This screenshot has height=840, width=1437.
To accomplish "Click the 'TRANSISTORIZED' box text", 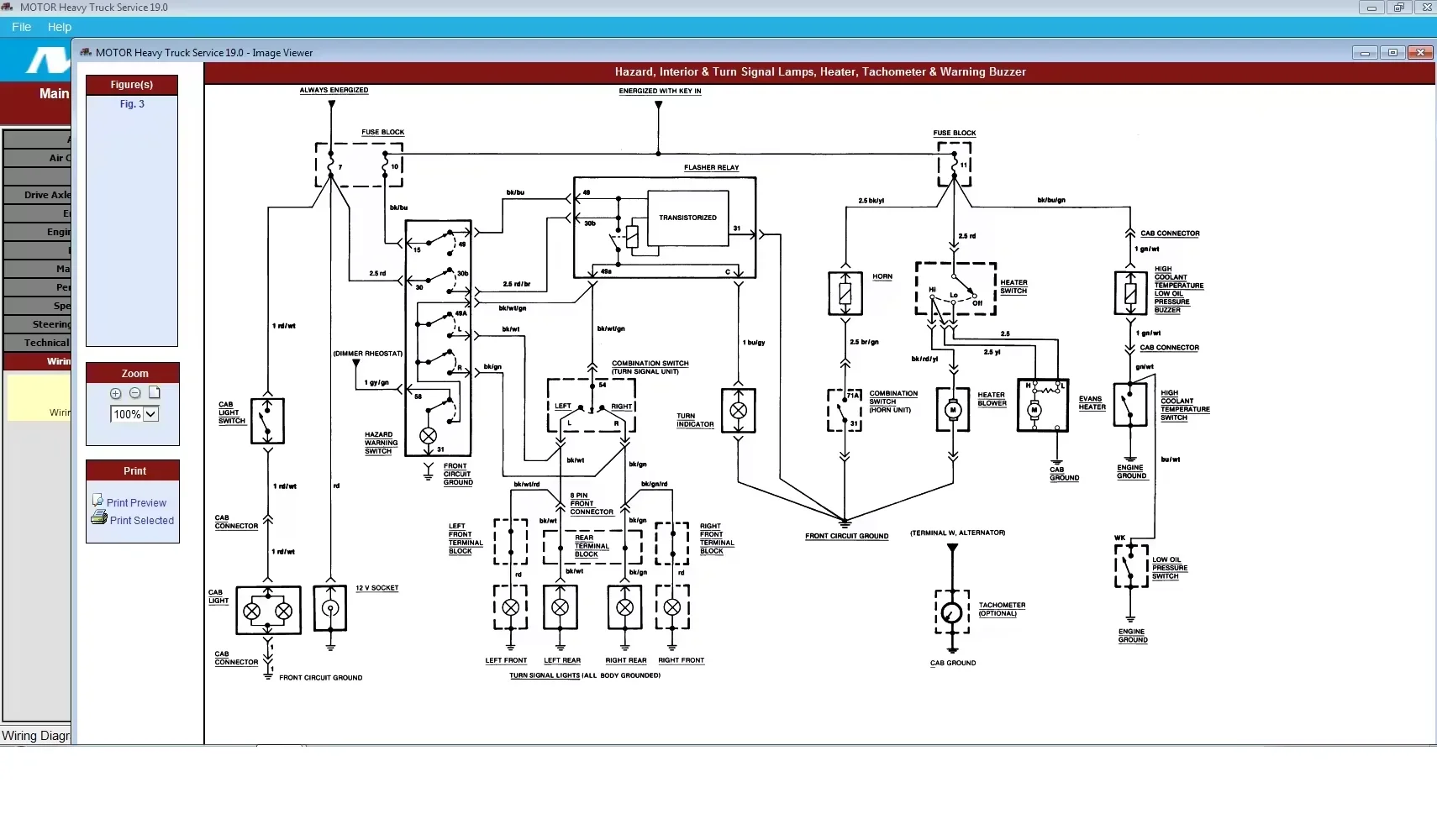I will click(688, 218).
